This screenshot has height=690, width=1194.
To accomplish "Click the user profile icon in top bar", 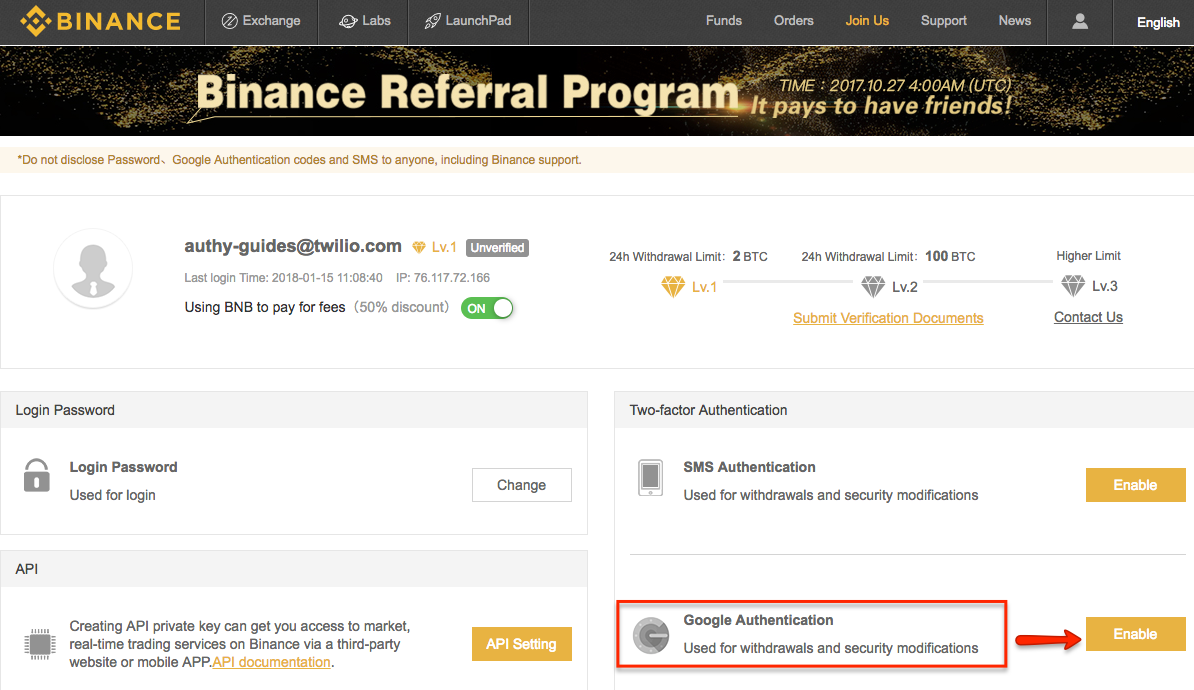I will 1080,21.
